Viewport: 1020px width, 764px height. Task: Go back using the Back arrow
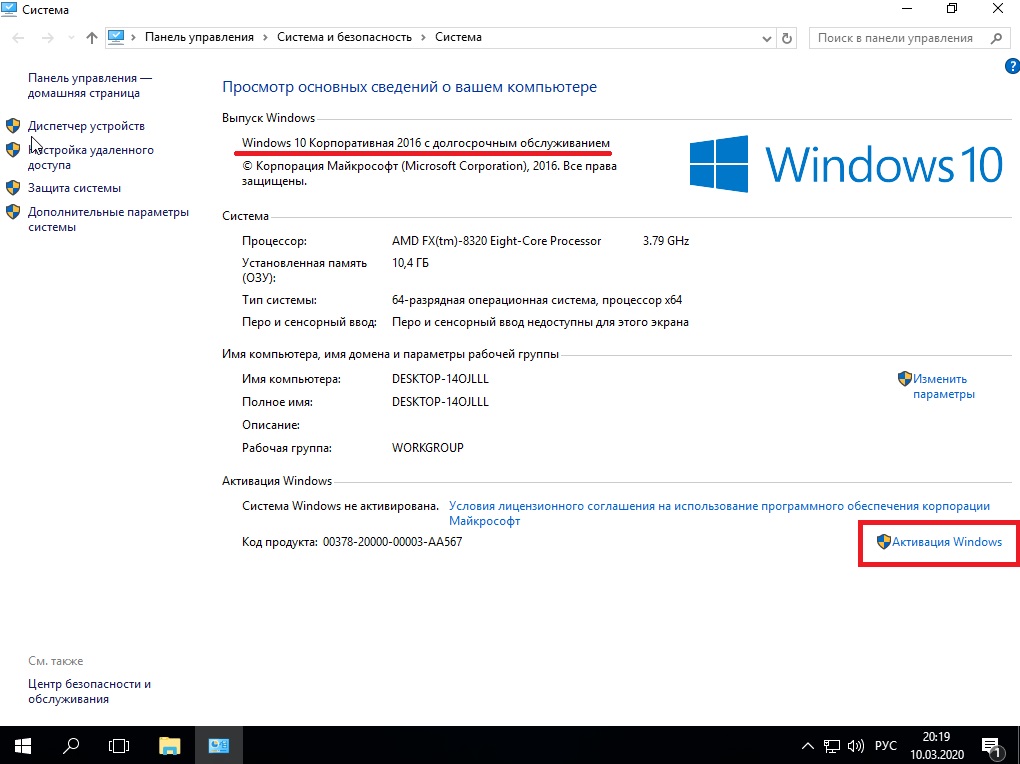point(18,38)
